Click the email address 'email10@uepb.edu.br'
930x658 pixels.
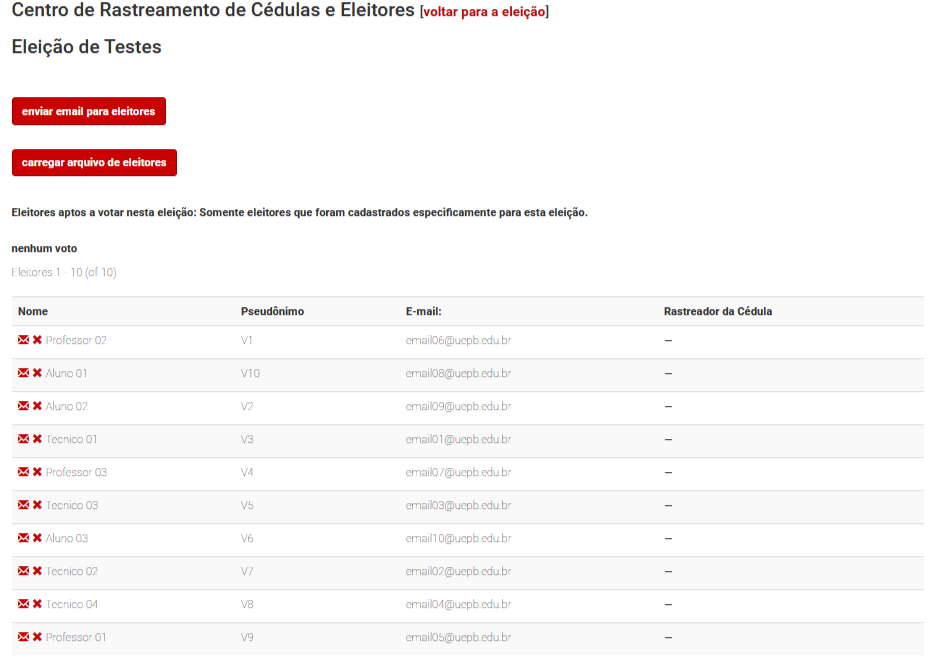click(x=457, y=538)
